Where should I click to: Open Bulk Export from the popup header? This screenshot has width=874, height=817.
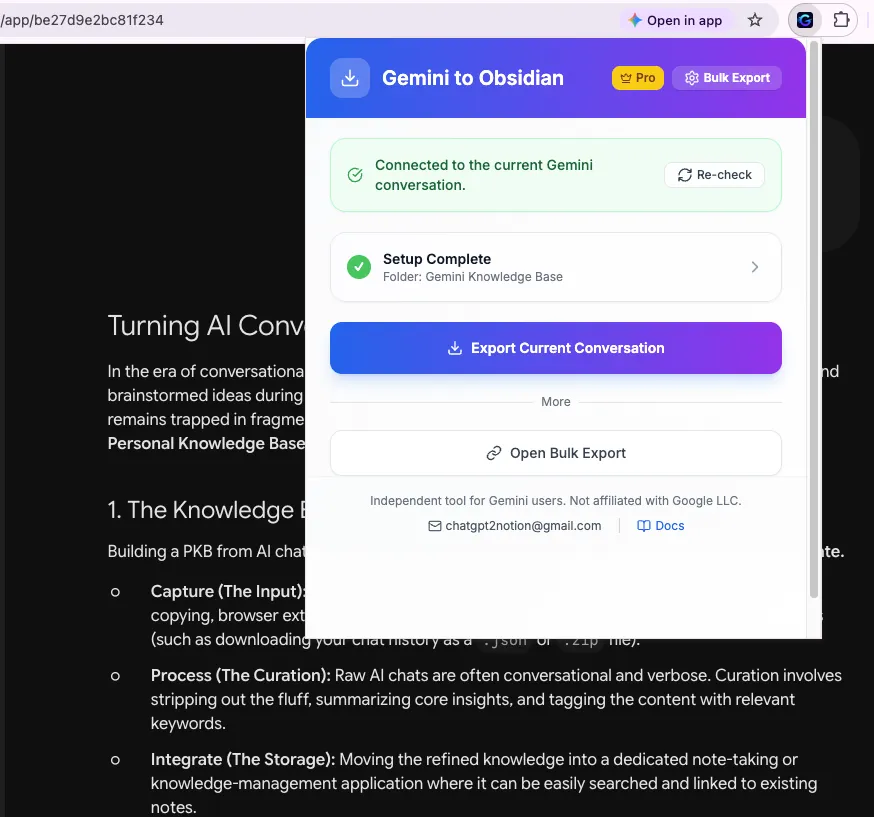coord(727,78)
